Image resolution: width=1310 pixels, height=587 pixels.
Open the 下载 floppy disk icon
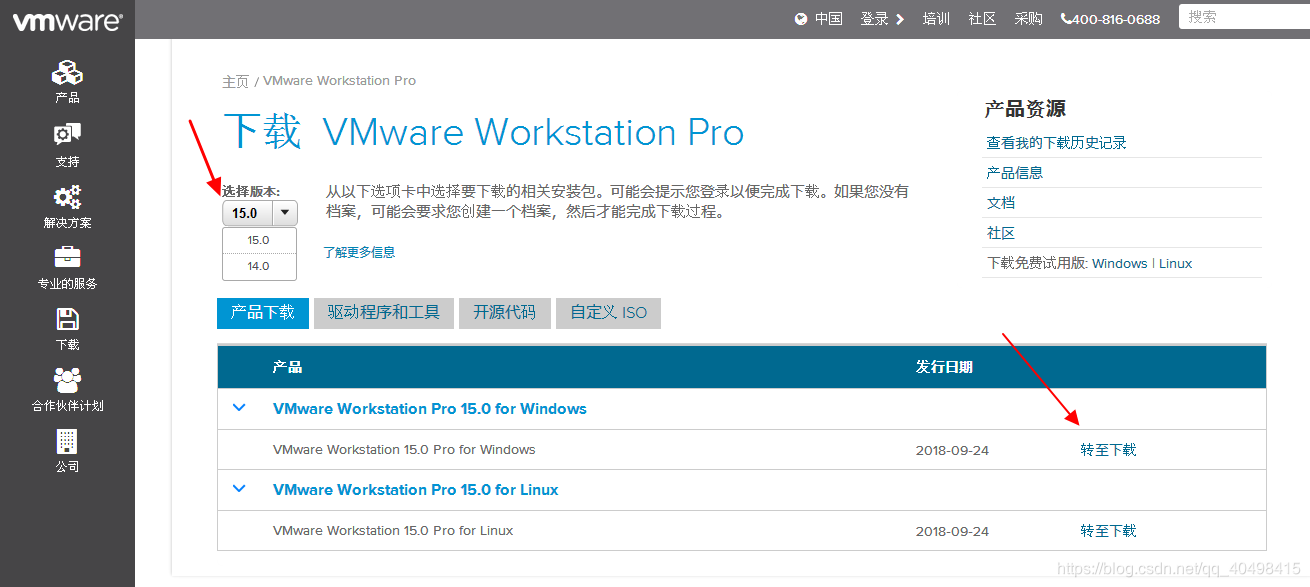point(67,319)
